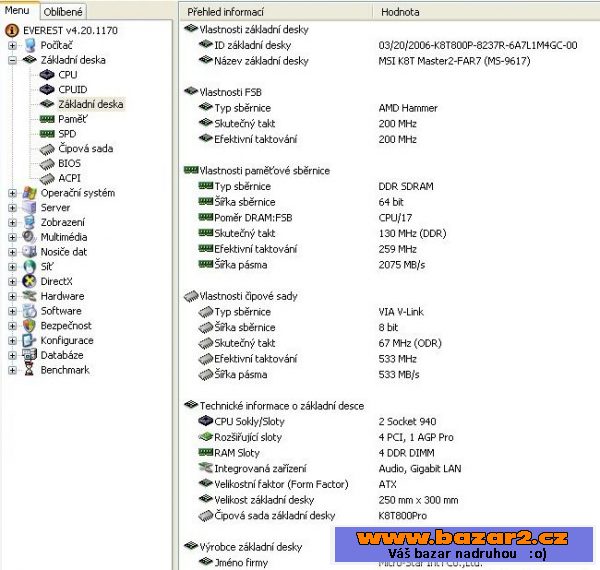Image resolution: width=600 pixels, height=570 pixels.
Task: Click the RAM Sloty row
Action: click(x=316, y=453)
